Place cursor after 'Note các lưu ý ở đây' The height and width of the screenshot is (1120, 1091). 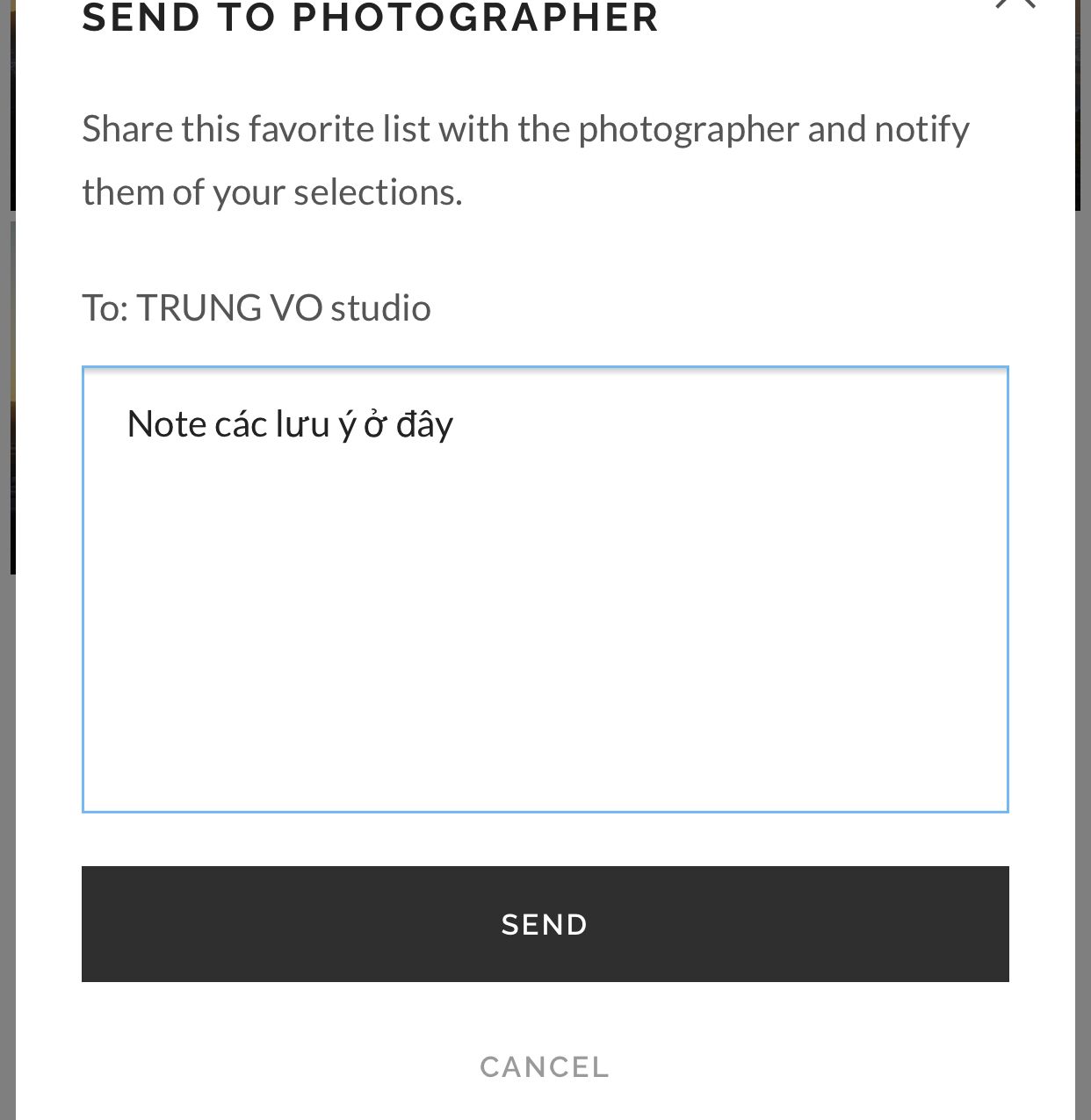(x=456, y=424)
